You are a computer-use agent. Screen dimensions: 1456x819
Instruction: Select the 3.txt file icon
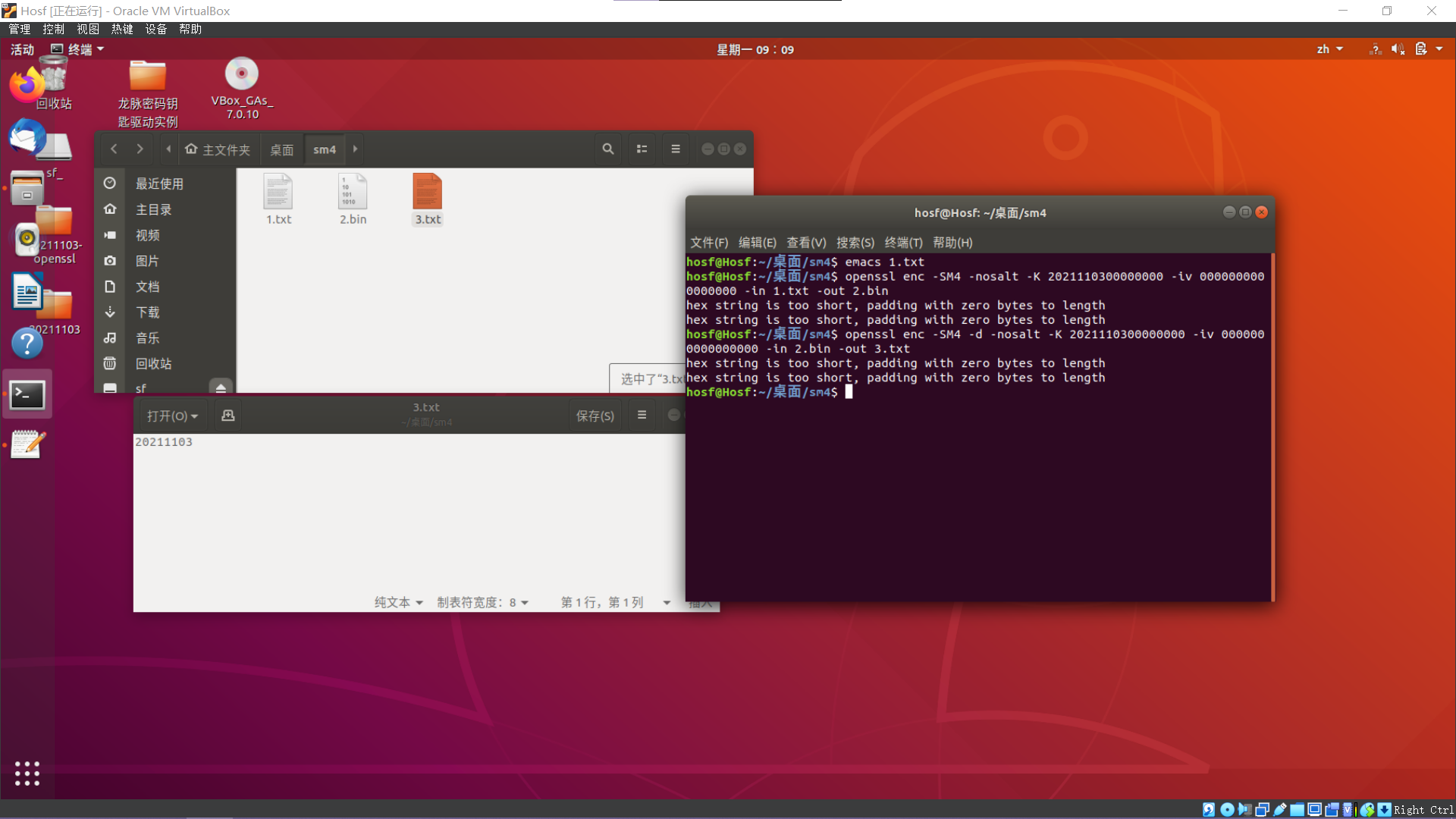[x=428, y=199]
